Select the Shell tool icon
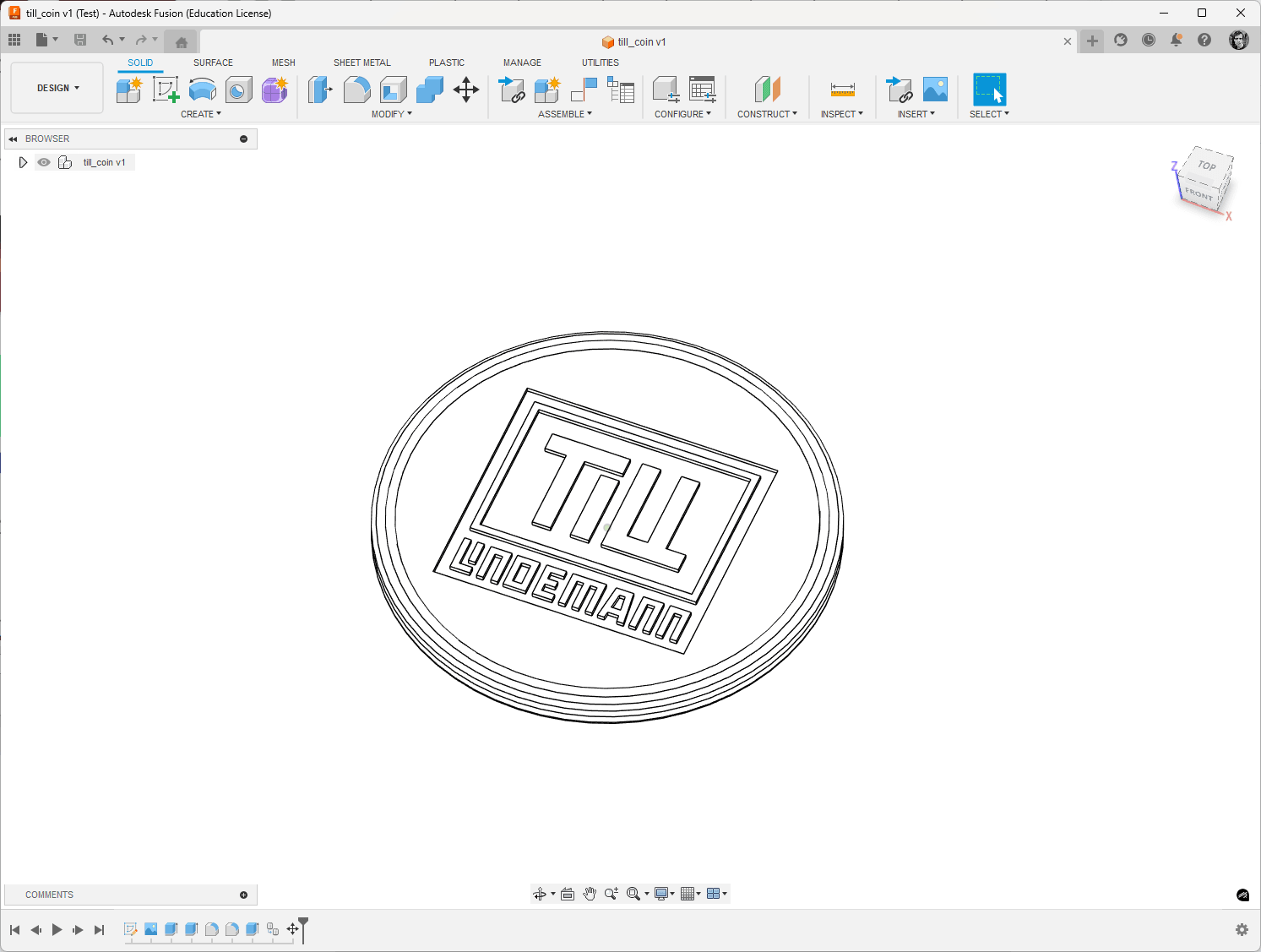 pos(394,90)
